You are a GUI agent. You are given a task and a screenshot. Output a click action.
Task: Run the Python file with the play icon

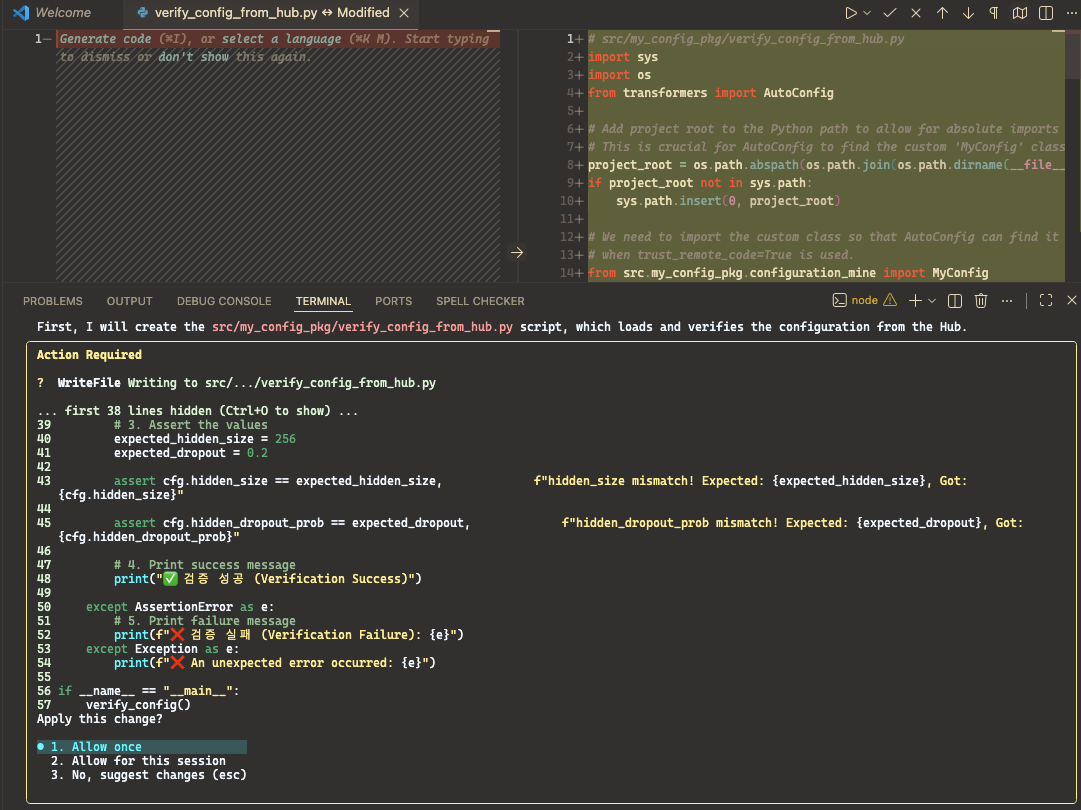point(851,13)
